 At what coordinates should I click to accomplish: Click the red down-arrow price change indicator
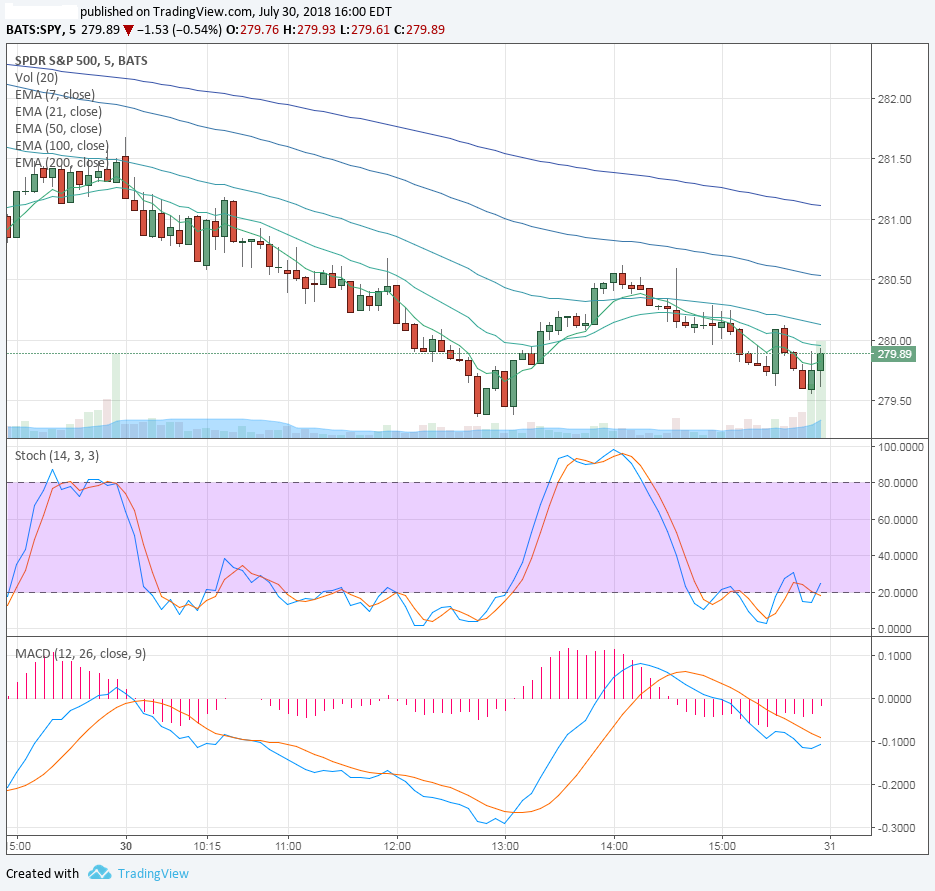(x=128, y=30)
